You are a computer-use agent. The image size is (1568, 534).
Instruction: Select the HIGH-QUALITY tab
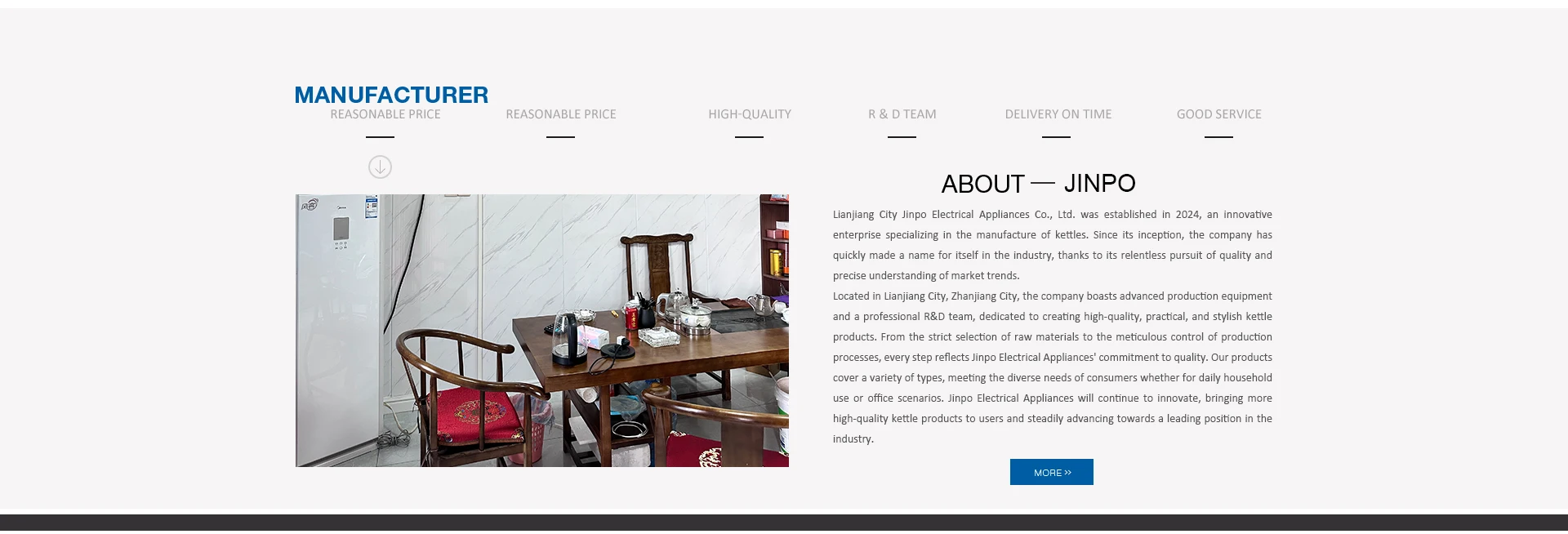(750, 114)
